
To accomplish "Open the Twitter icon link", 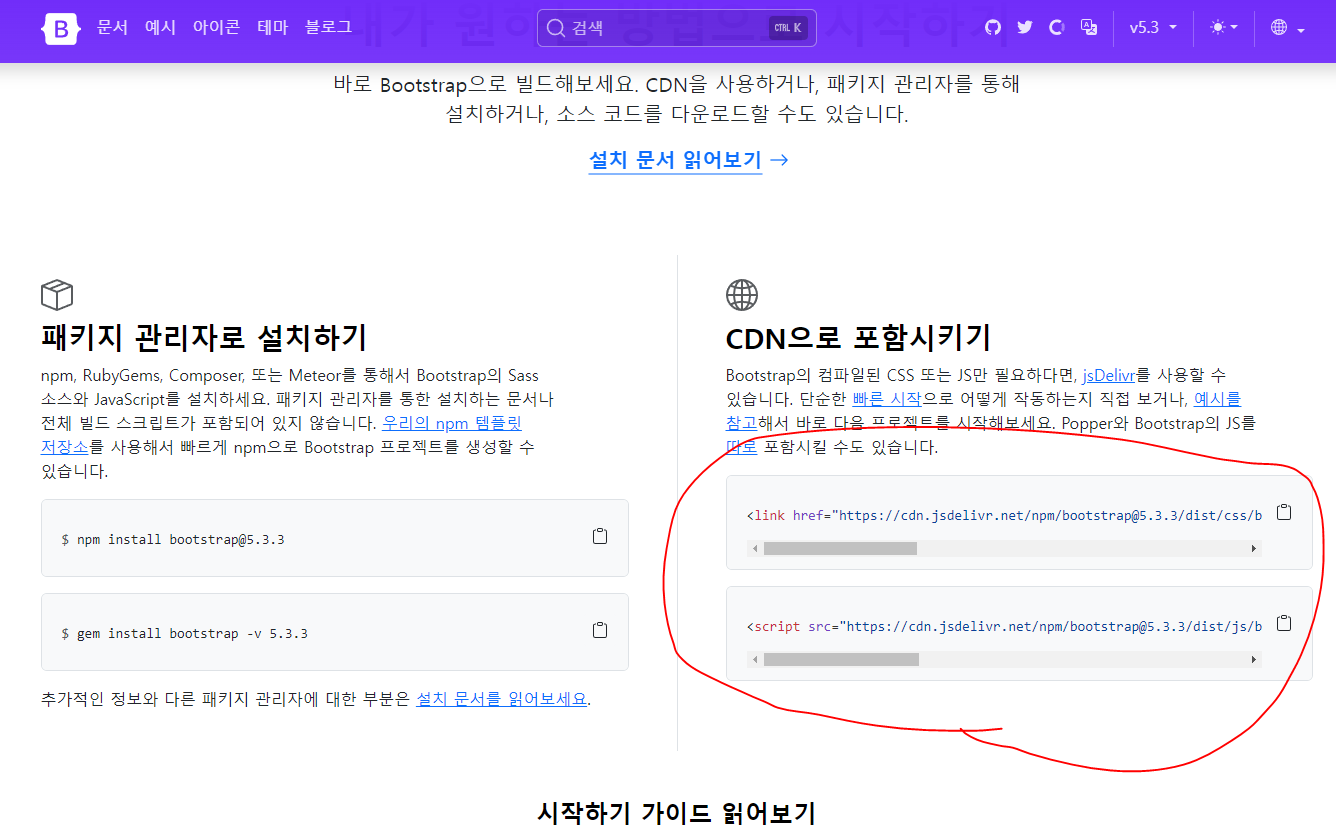I will pos(1025,28).
